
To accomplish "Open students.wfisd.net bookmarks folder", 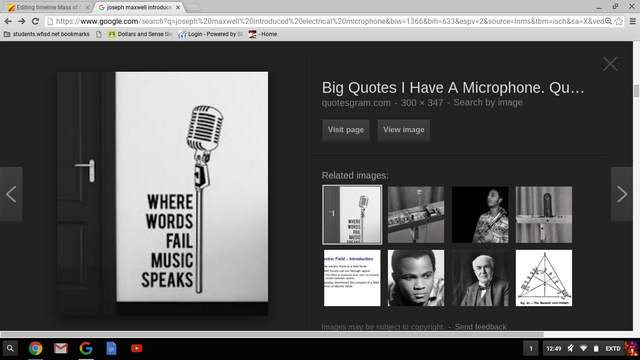I will coord(47,34).
